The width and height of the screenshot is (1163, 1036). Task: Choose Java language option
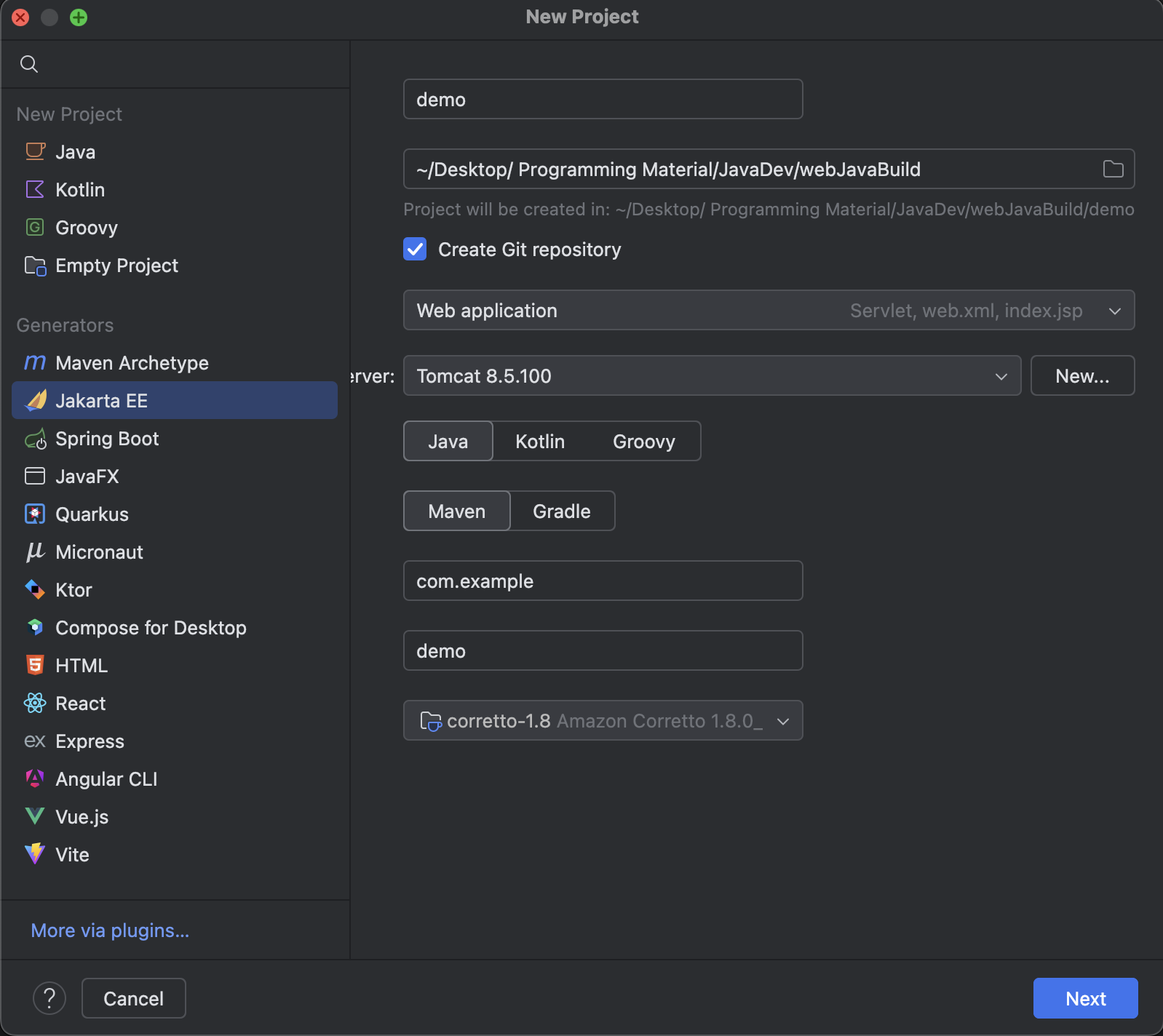(448, 441)
